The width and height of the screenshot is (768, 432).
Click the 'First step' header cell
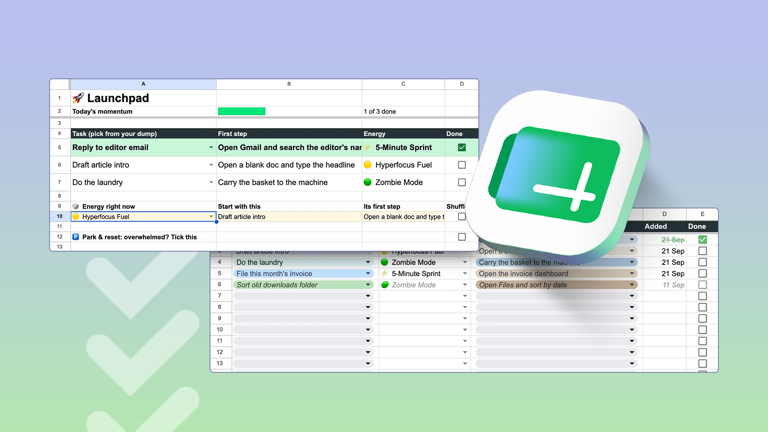(289, 134)
